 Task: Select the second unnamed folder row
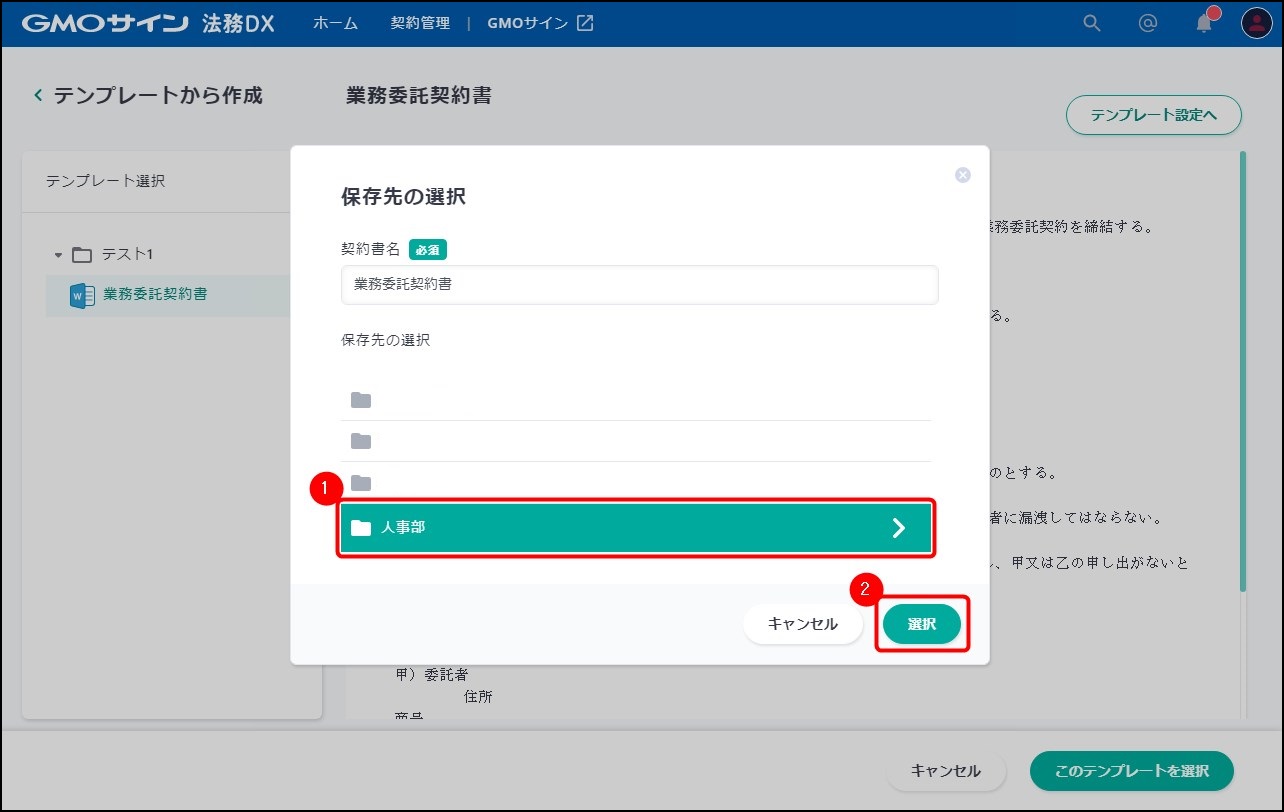(635, 441)
